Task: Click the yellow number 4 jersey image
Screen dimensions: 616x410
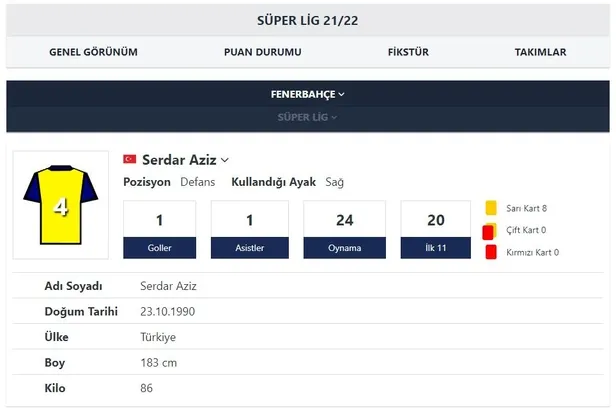Action: point(60,205)
